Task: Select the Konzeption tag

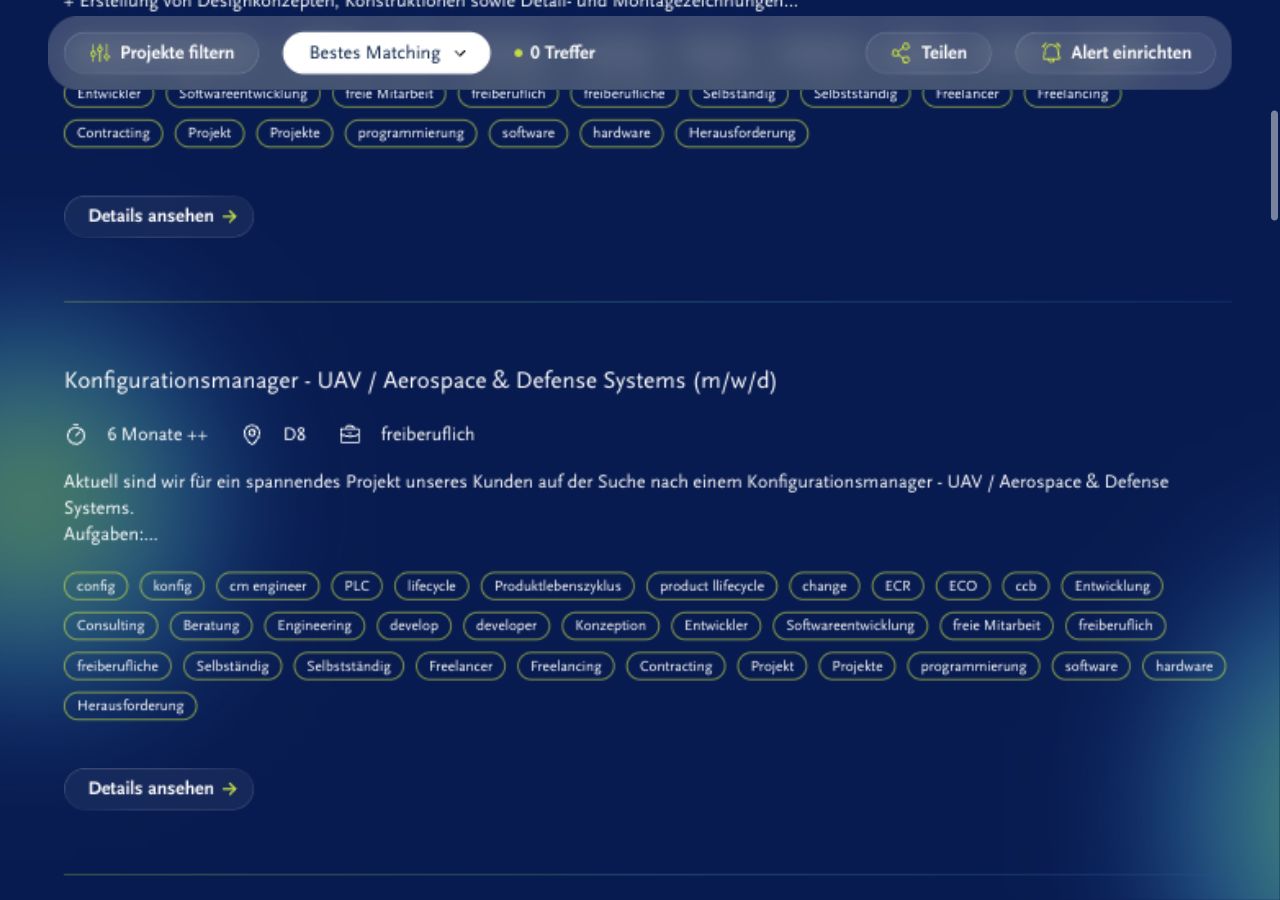Action: [x=610, y=626]
